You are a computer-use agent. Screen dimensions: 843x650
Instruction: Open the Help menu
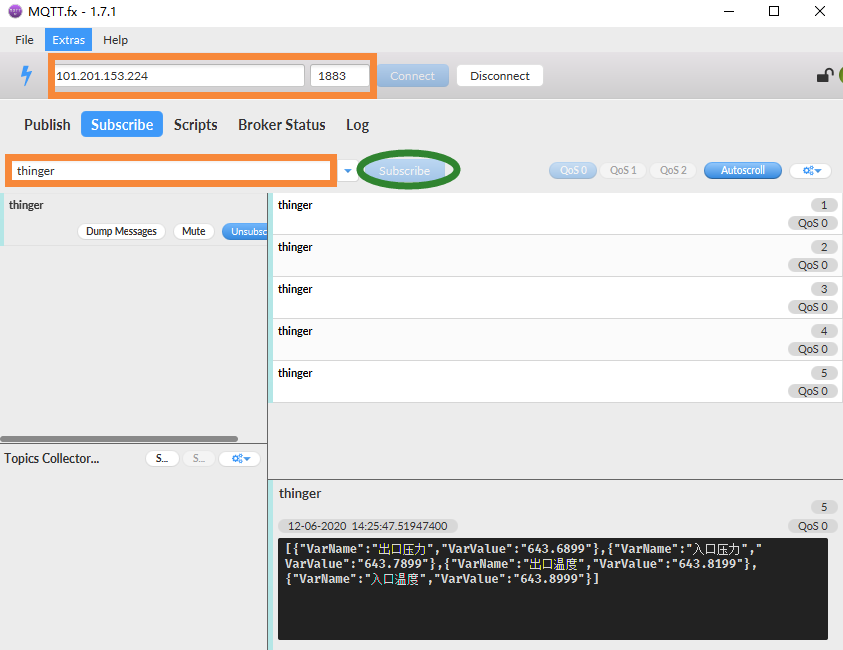pos(116,40)
